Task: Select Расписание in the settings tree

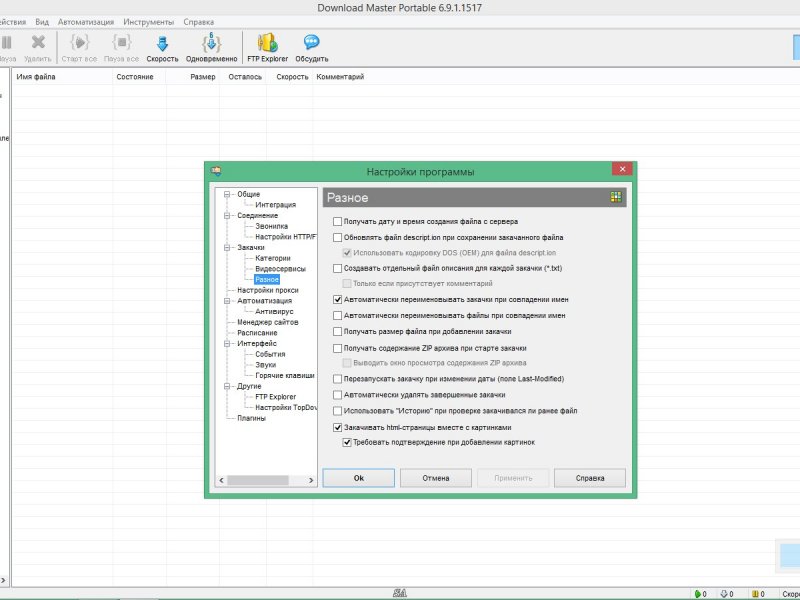Action: click(257, 333)
